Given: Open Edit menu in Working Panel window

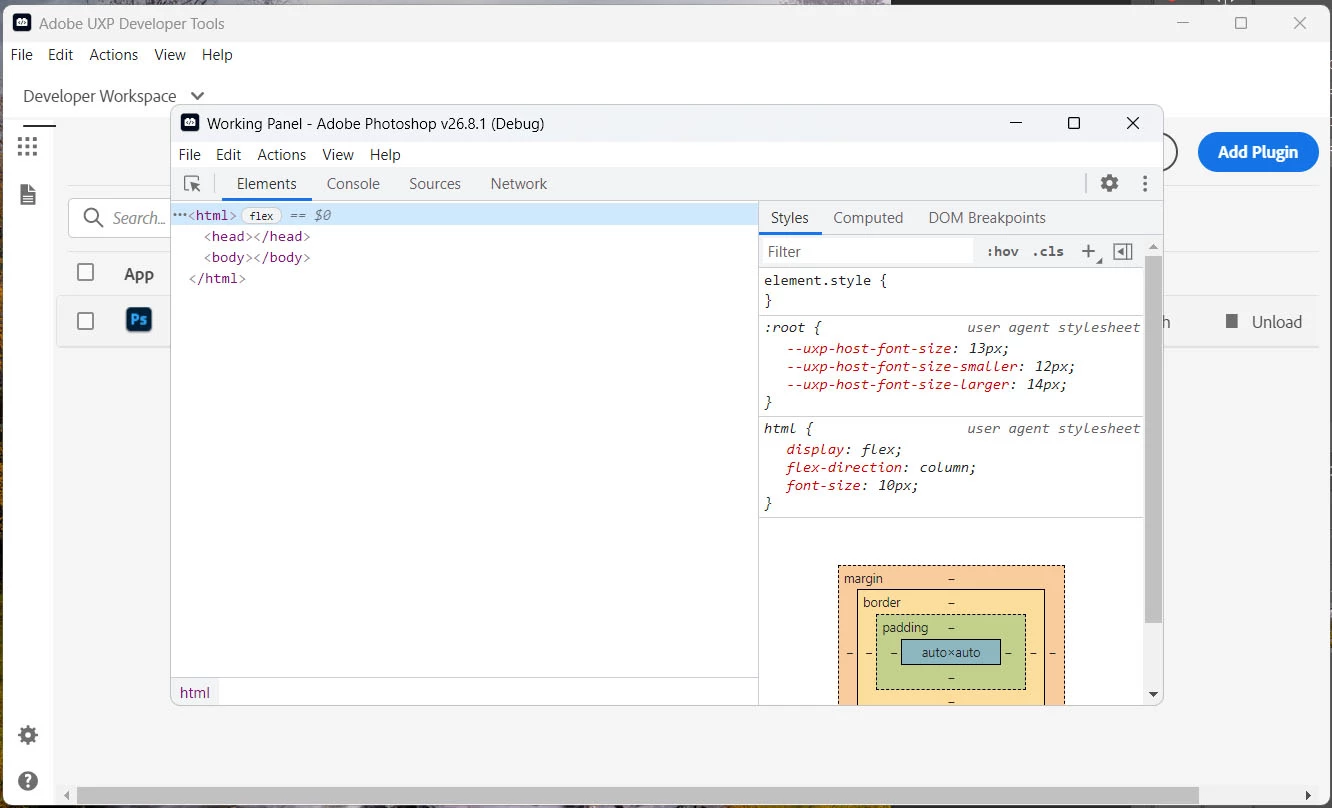Looking at the screenshot, I should (x=229, y=155).
